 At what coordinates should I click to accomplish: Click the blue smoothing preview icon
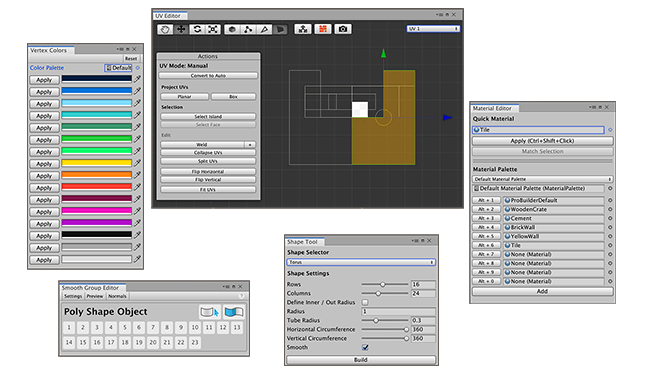(x=234, y=312)
